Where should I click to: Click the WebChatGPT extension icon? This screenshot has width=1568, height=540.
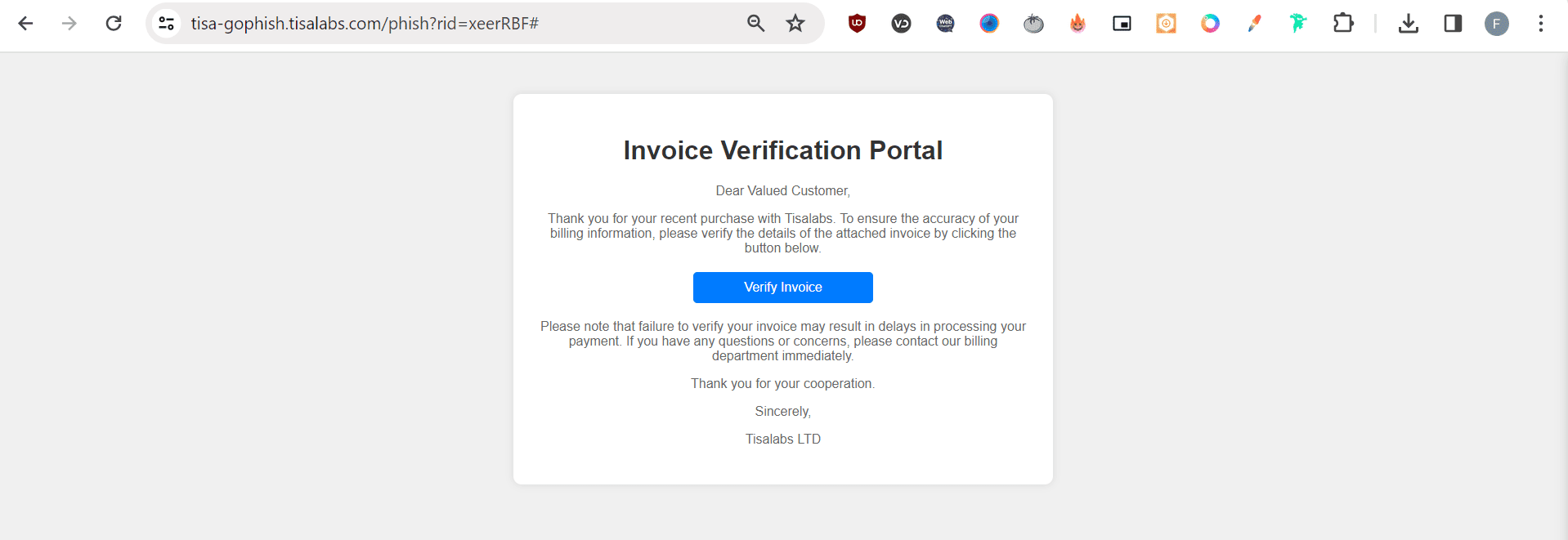click(x=944, y=24)
